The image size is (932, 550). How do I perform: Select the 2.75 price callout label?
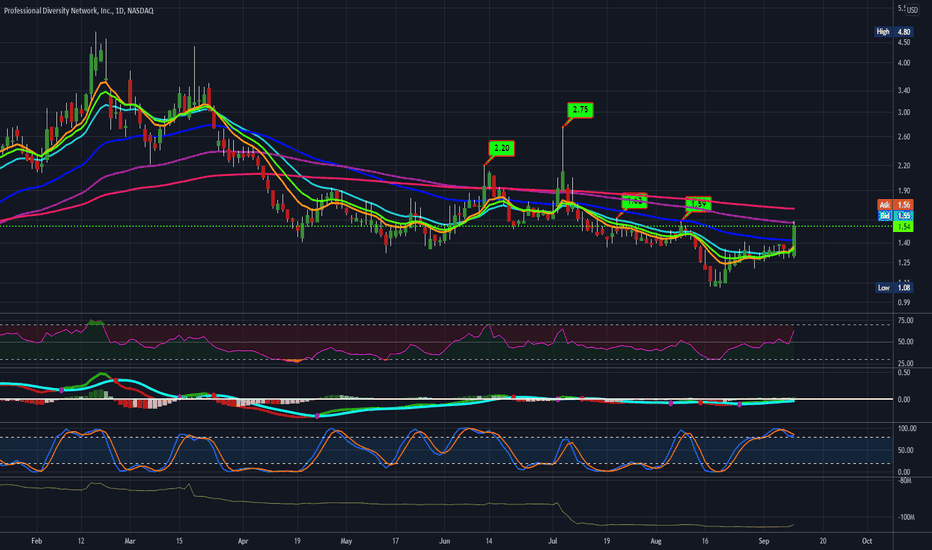point(580,110)
